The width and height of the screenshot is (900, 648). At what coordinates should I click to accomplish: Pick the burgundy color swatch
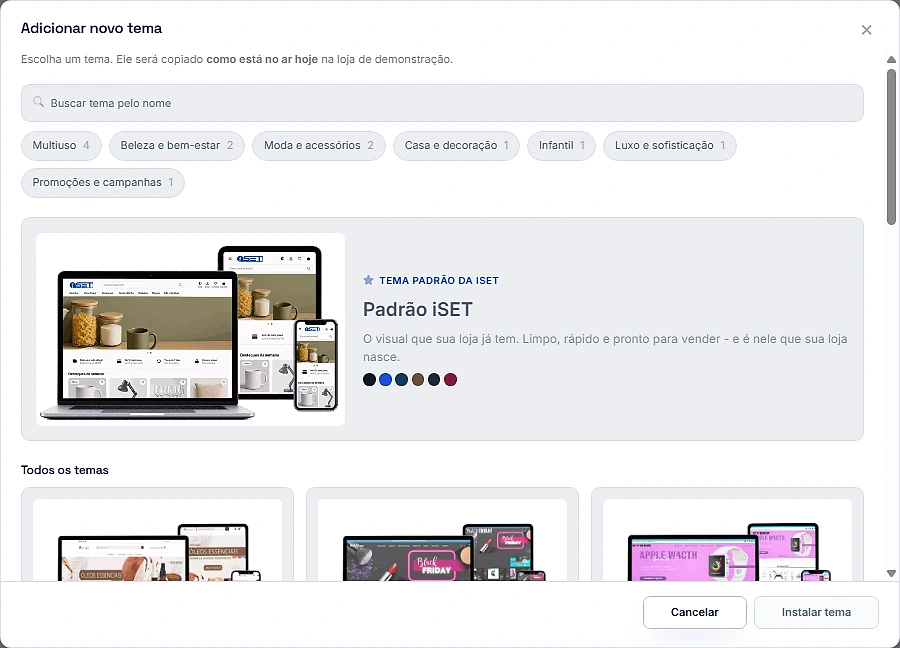(x=451, y=379)
